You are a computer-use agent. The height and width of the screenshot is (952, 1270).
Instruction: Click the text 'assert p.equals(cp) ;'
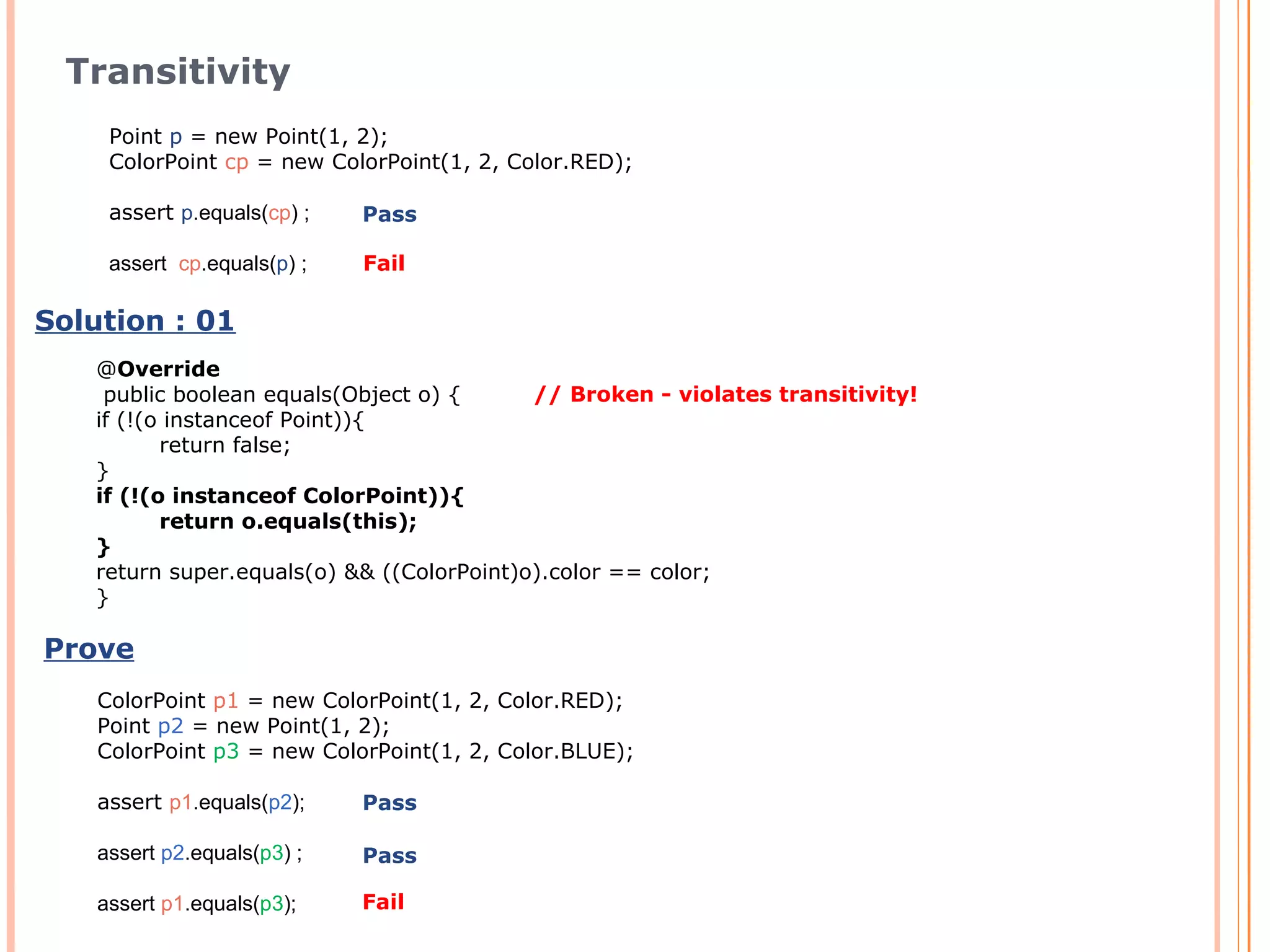[x=210, y=213]
